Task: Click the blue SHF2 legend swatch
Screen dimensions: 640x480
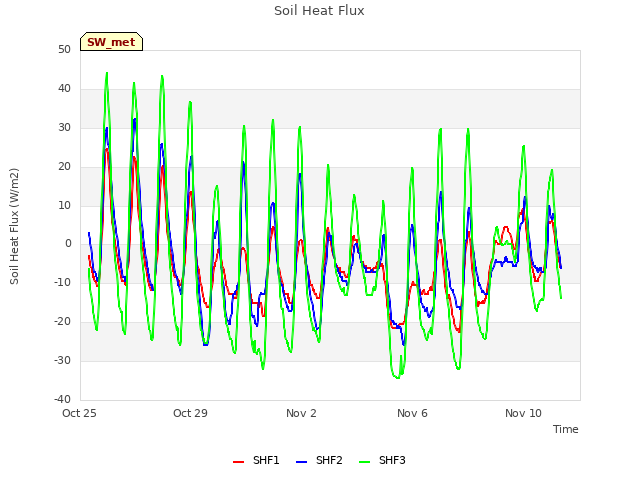Action: pos(301,462)
